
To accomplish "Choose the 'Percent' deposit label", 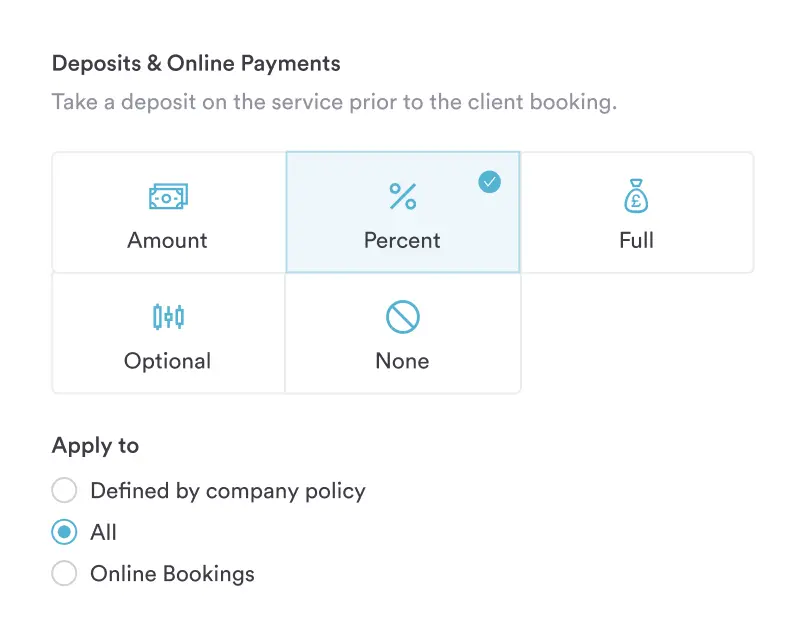I will pos(403,240).
